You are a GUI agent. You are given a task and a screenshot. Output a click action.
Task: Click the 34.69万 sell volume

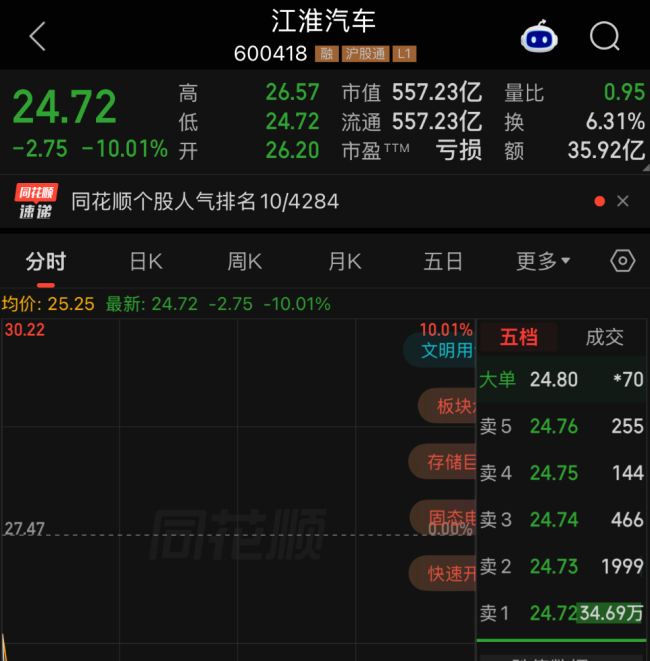click(611, 613)
